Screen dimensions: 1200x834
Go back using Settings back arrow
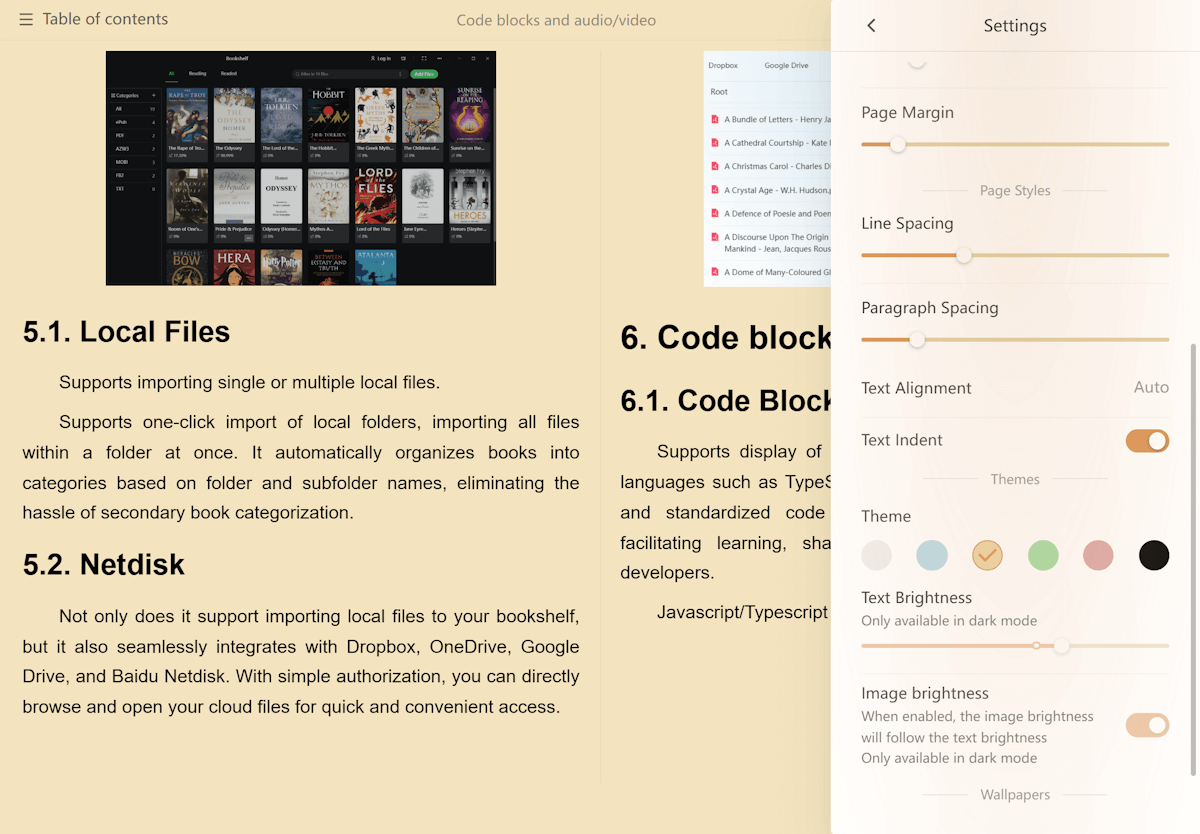click(871, 26)
